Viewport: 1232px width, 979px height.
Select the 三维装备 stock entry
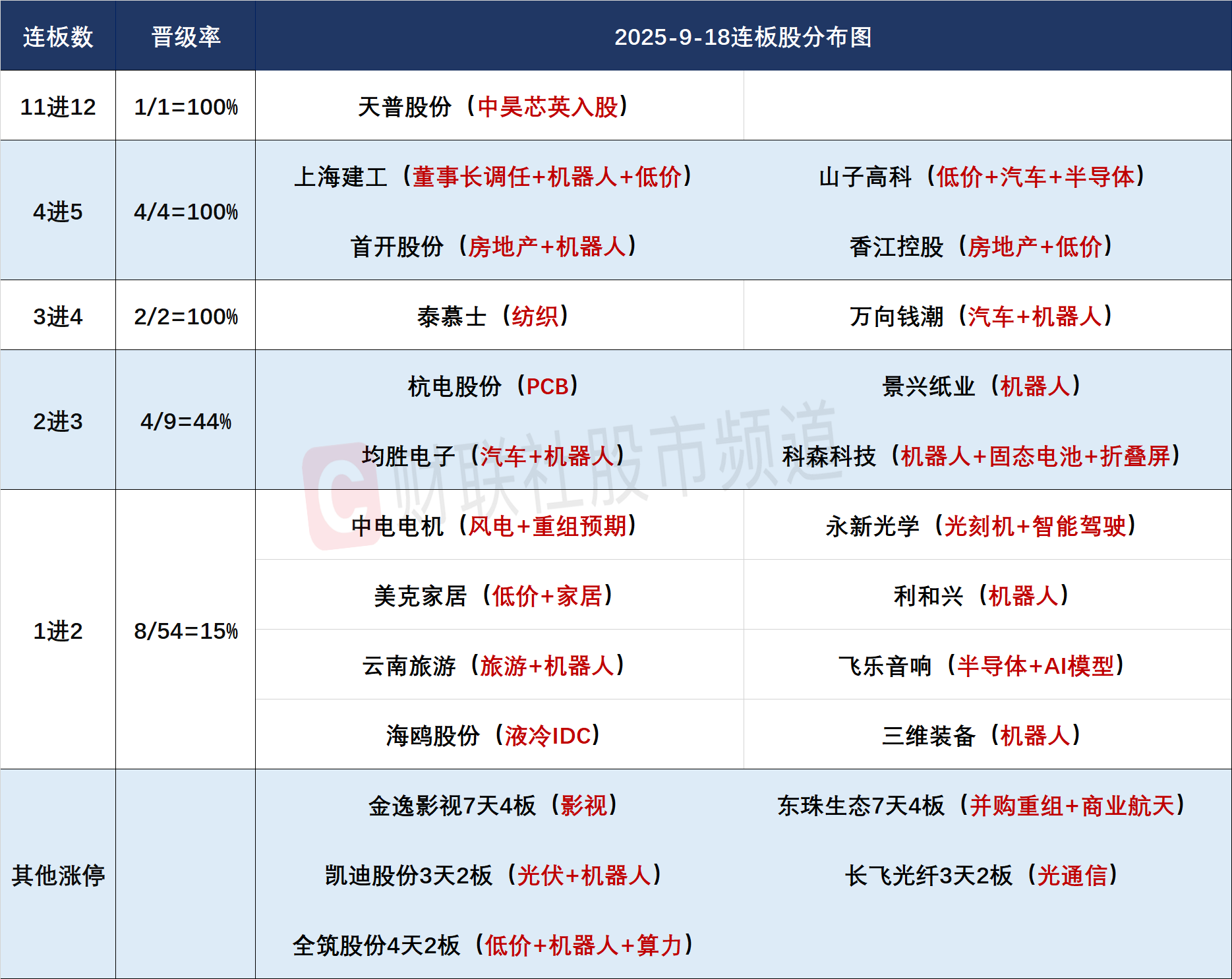[982, 735]
